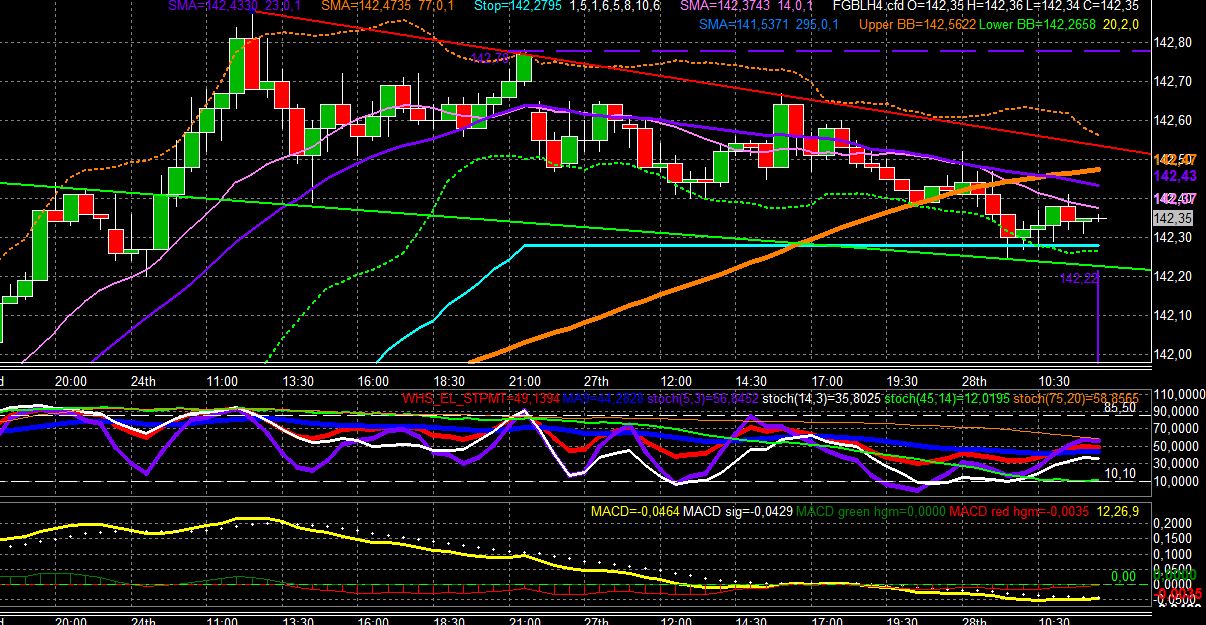Click the 21:00 time axis label

[525, 381]
